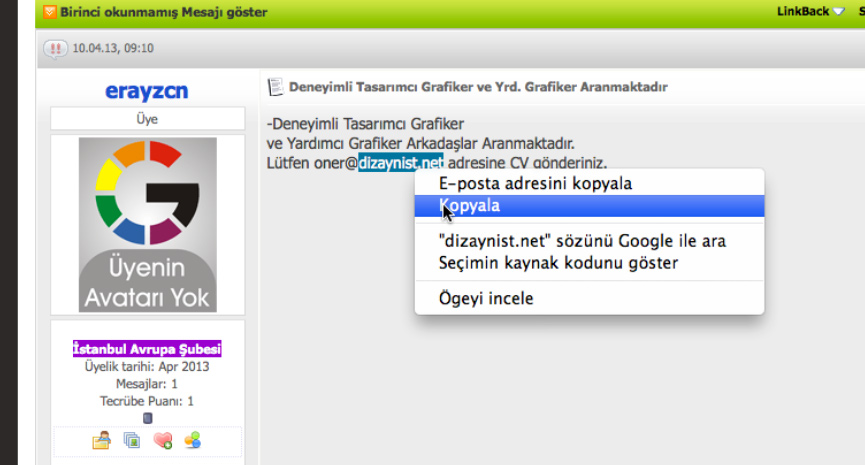Click the heart add-friend icon
The image size is (865, 465).
point(162,440)
